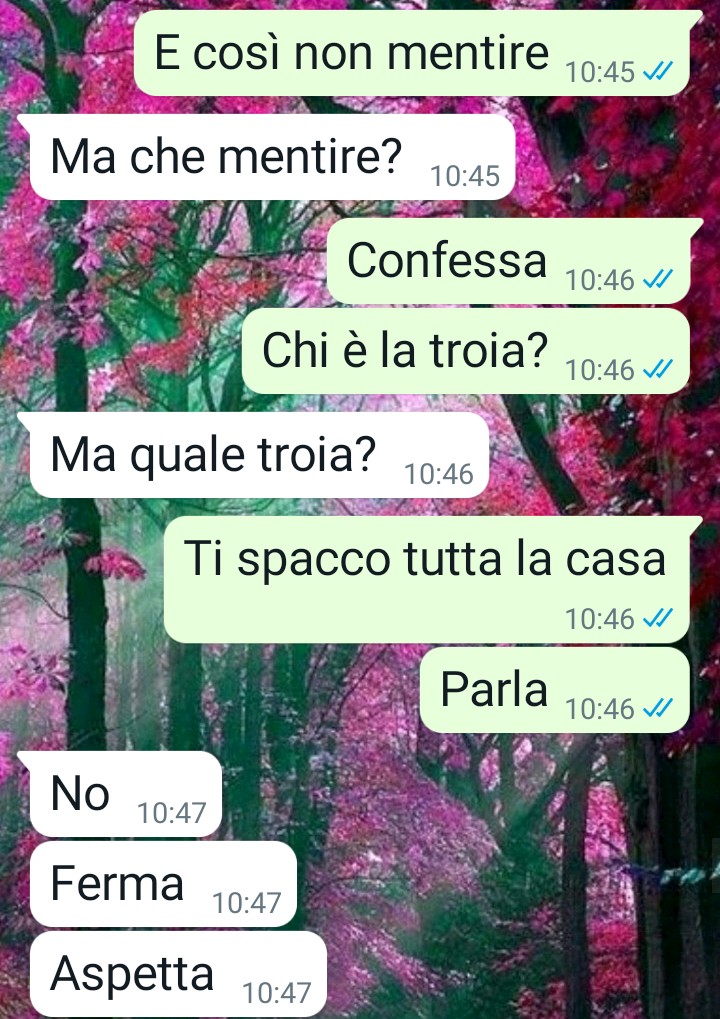720x1019 pixels.
Task: Tap the 'Ferma' message bubble
Action: click(163, 884)
